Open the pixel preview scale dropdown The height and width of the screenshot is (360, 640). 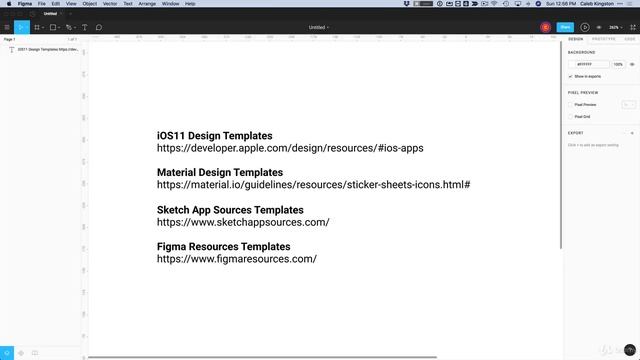coord(629,105)
